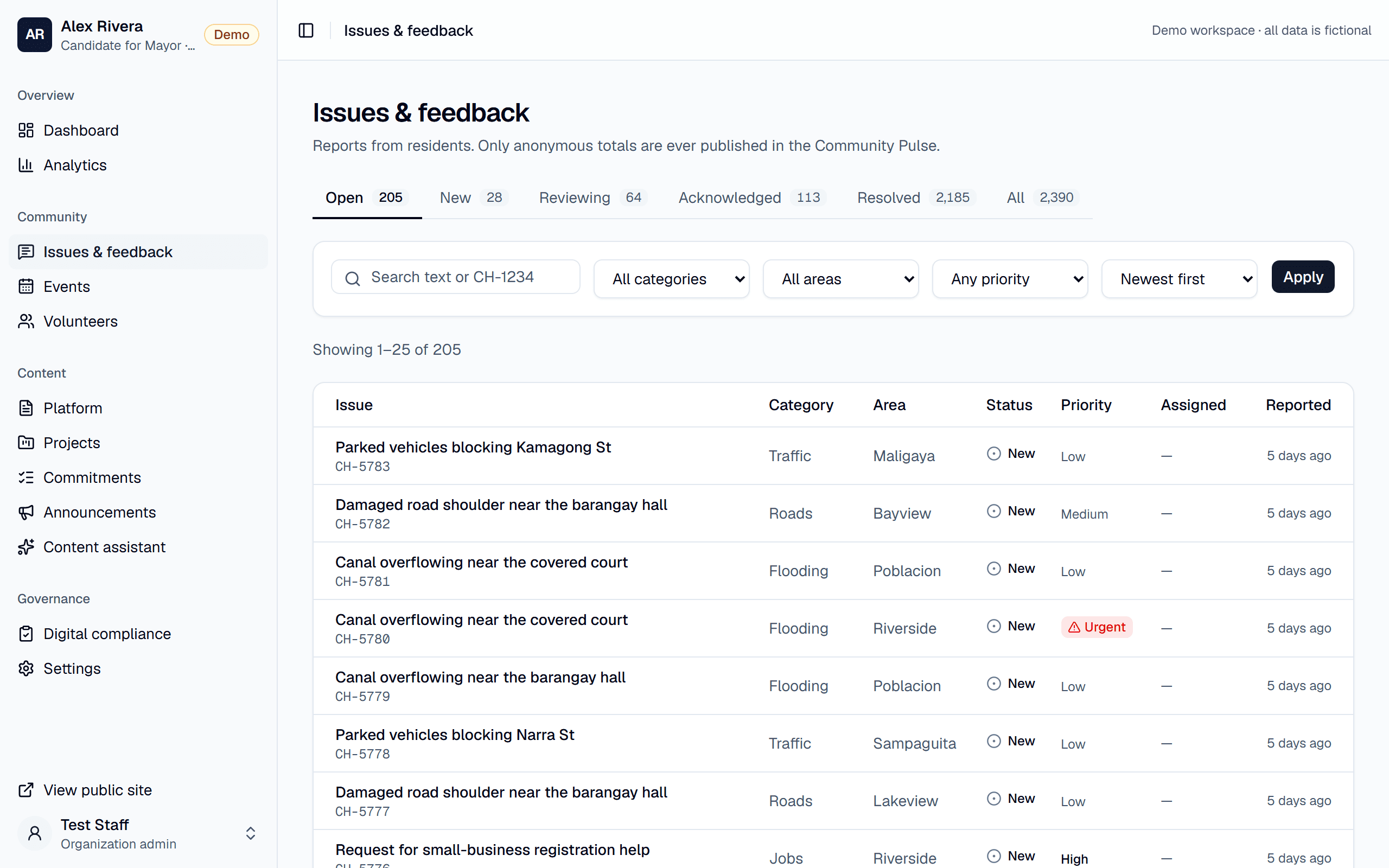Click the Search text or CH-1234 field
Screen dimensions: 1389x868
(456, 277)
